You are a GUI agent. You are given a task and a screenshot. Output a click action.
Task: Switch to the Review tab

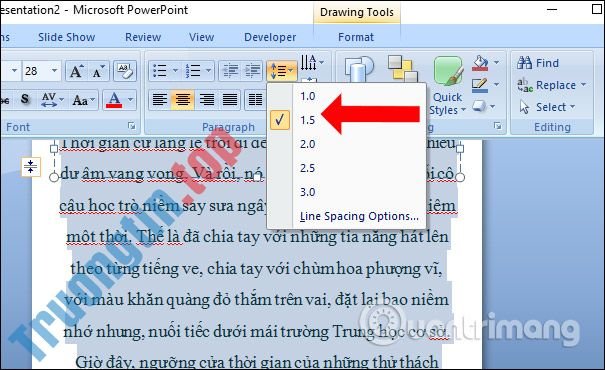pos(143,37)
